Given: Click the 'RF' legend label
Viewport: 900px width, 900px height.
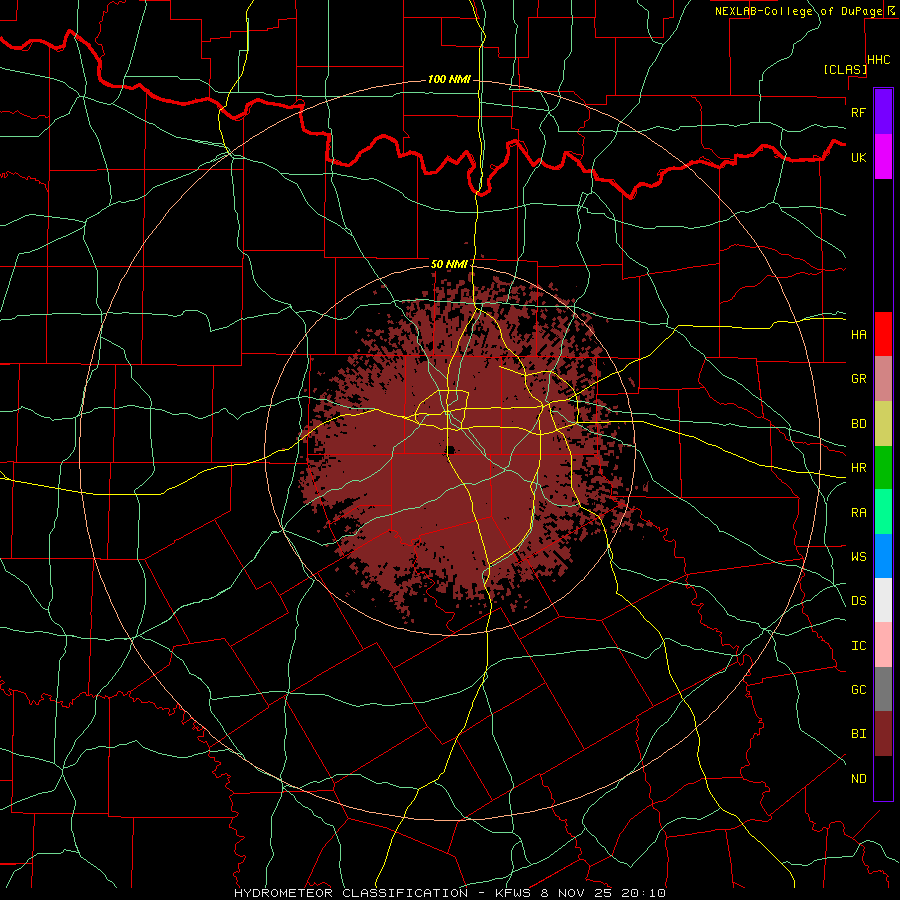Looking at the screenshot, I should (x=859, y=112).
